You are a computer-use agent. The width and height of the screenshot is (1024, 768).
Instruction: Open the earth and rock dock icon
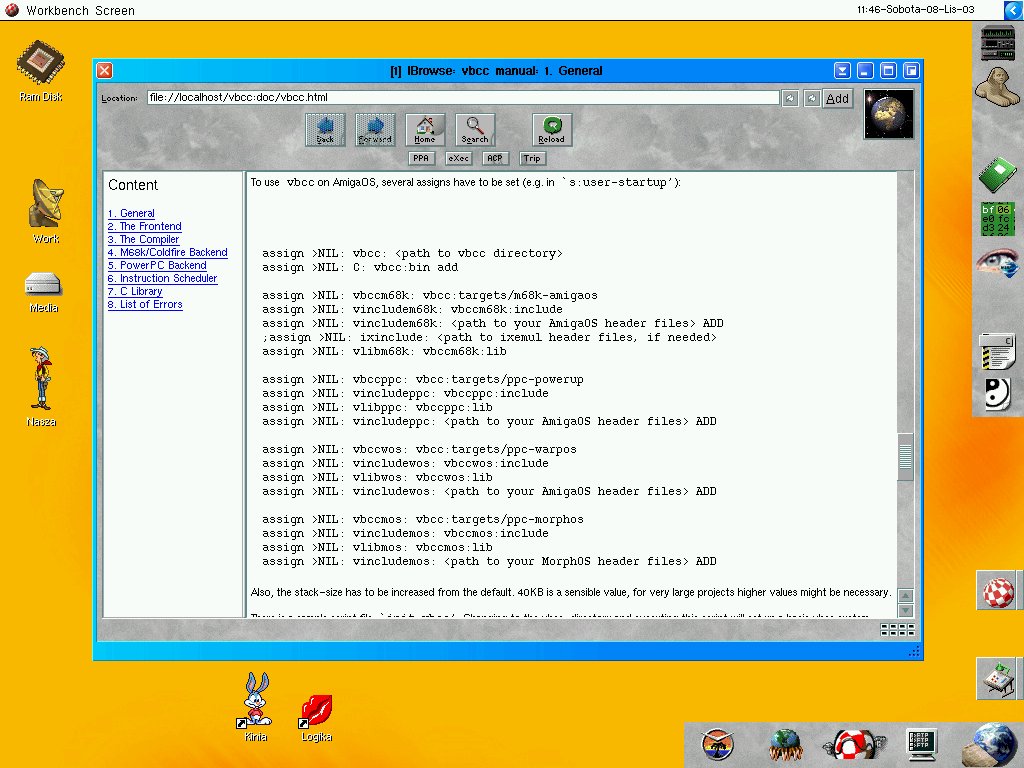[991, 745]
